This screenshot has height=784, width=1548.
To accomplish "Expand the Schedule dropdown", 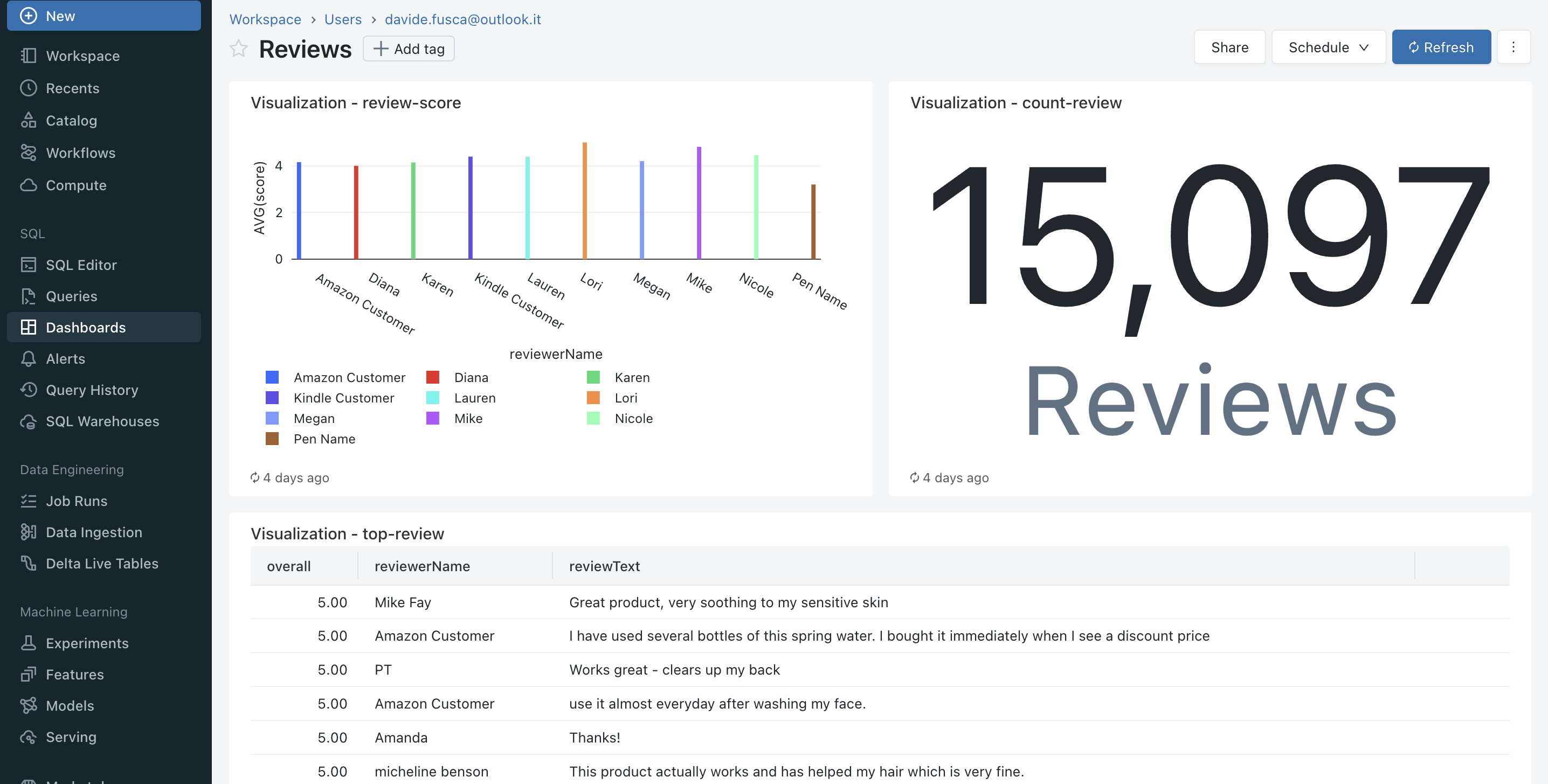I will tap(1328, 47).
